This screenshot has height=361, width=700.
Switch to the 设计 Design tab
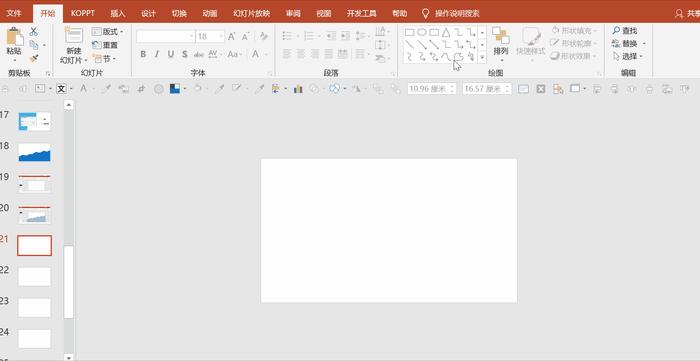point(149,13)
